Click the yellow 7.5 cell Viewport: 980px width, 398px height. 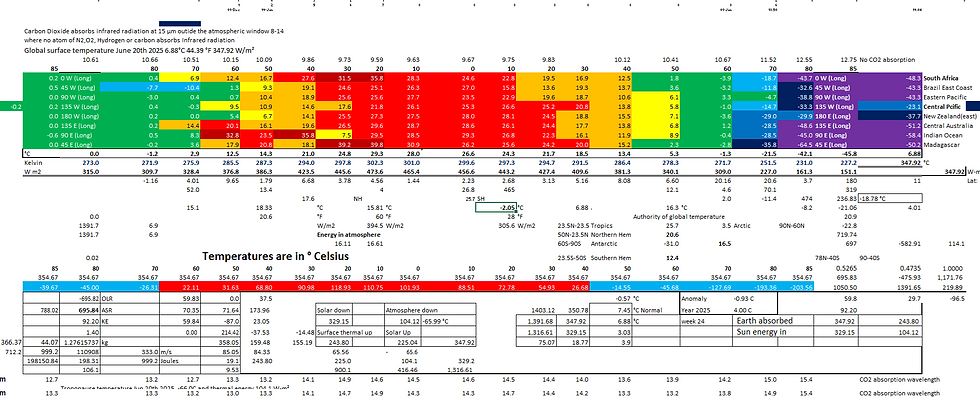click(x=334, y=135)
